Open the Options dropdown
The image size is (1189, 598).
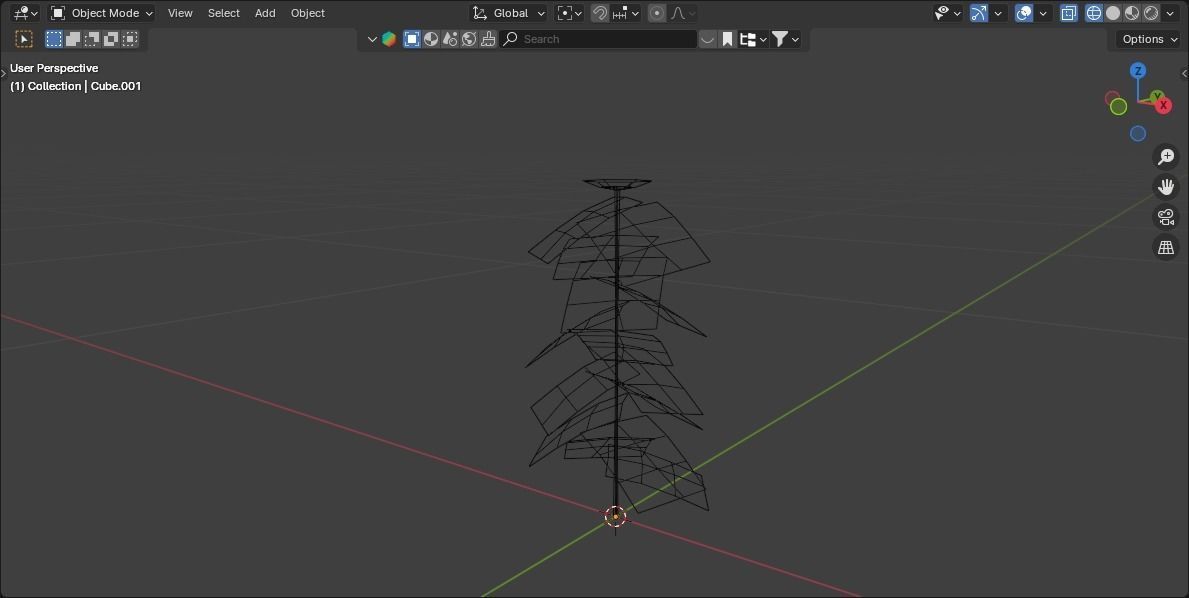click(1150, 39)
